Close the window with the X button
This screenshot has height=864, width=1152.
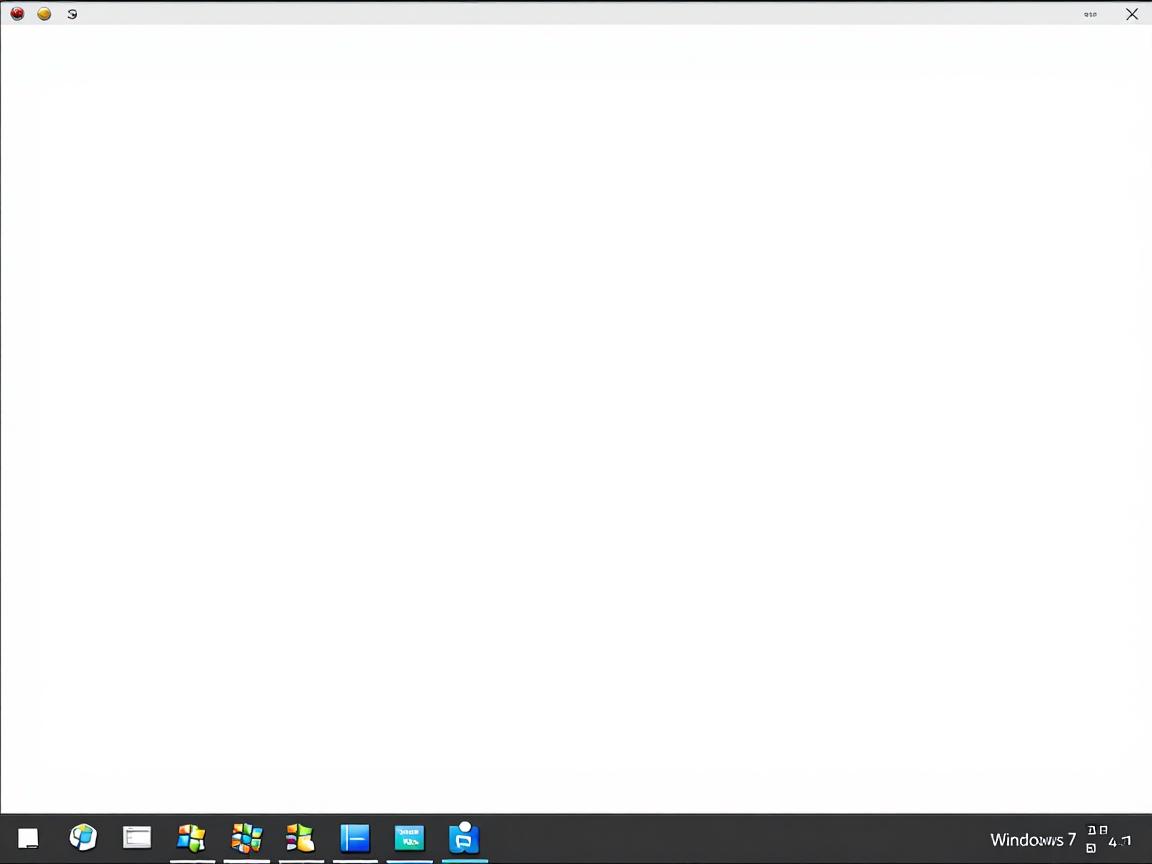pos(1132,14)
